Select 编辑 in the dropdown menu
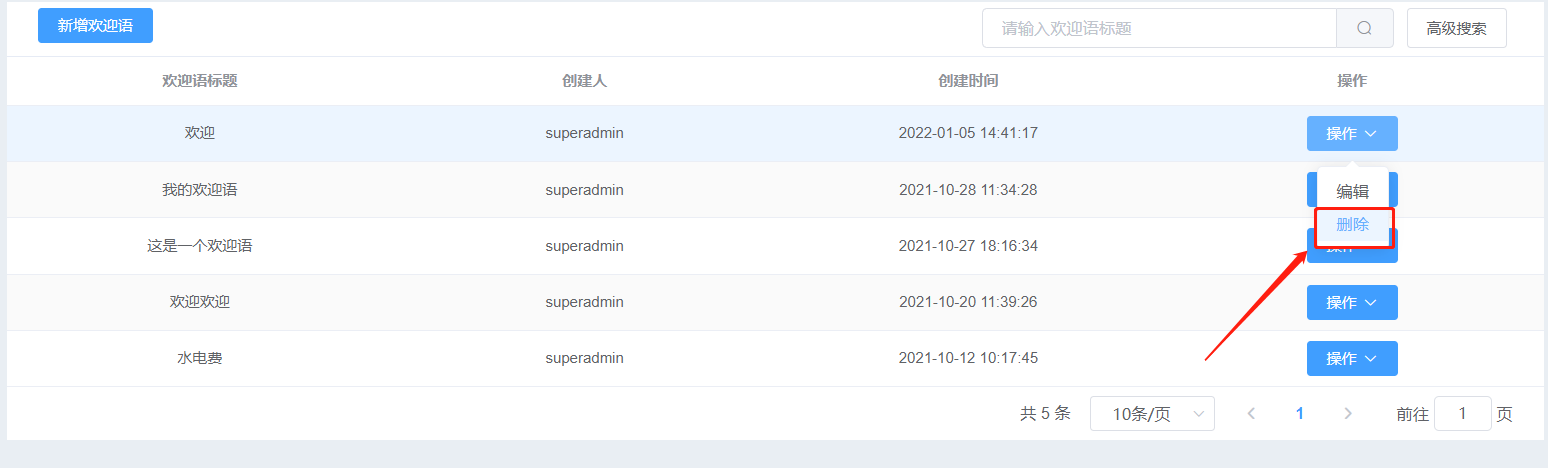 point(1353,192)
